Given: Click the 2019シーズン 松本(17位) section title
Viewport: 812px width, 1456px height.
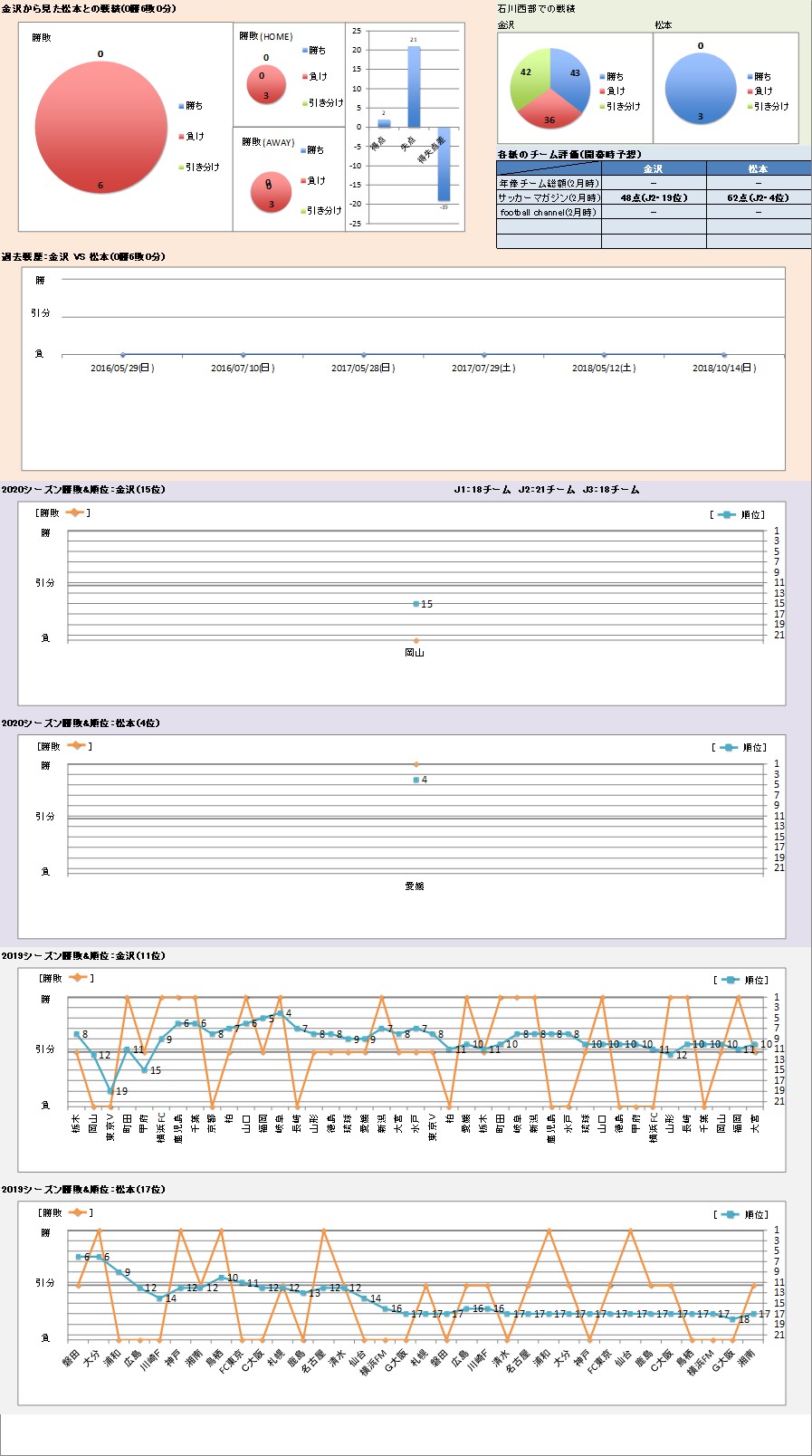Looking at the screenshot, I should [x=83, y=1190].
